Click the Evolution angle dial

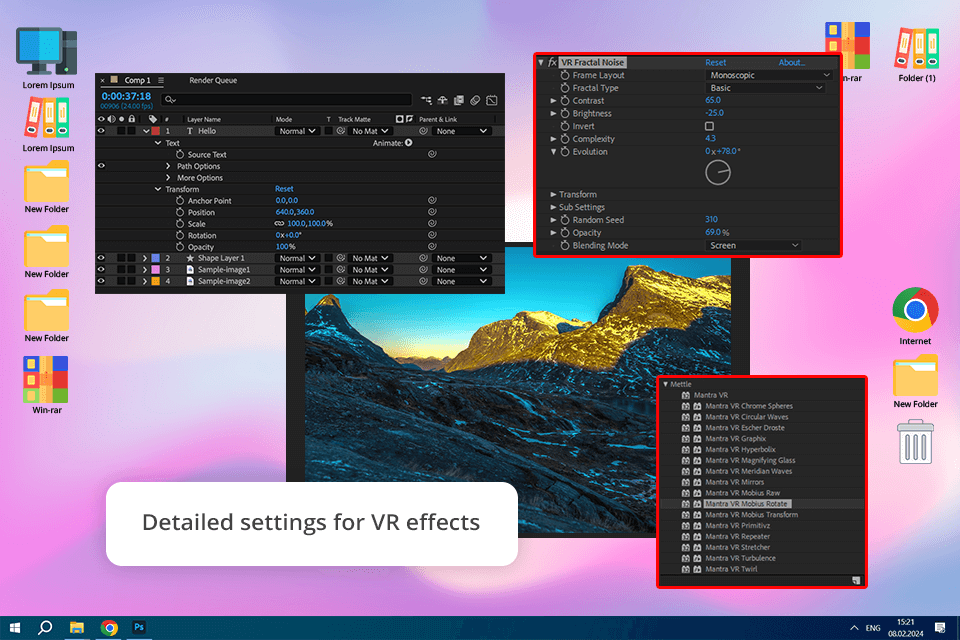coord(718,173)
